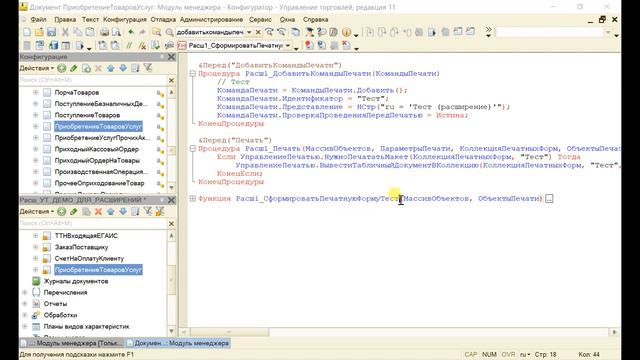Click the green add button in Конфигурация panel
Screen dimensions: 640x360
(62, 68)
